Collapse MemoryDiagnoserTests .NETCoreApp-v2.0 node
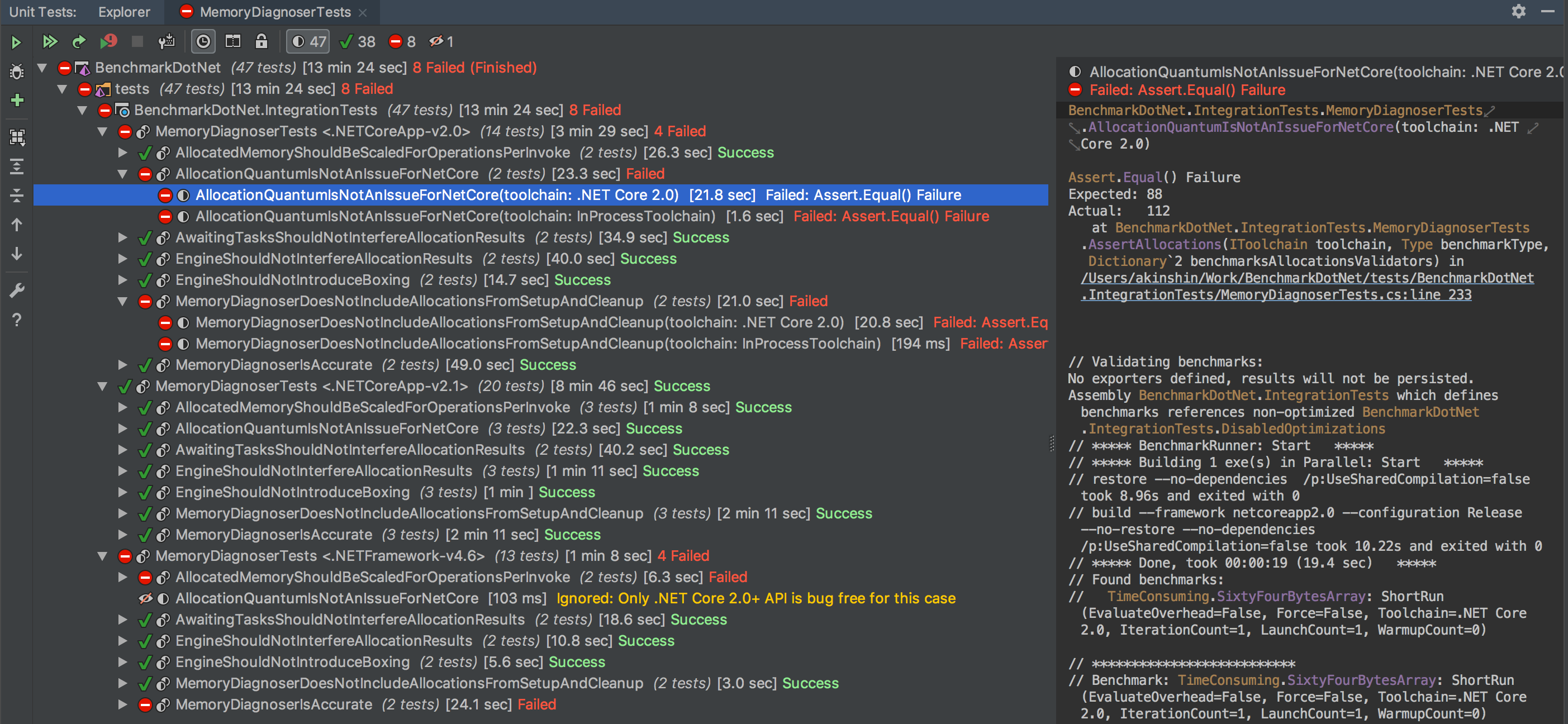Image resolution: width=1568 pixels, height=724 pixels. point(102,131)
